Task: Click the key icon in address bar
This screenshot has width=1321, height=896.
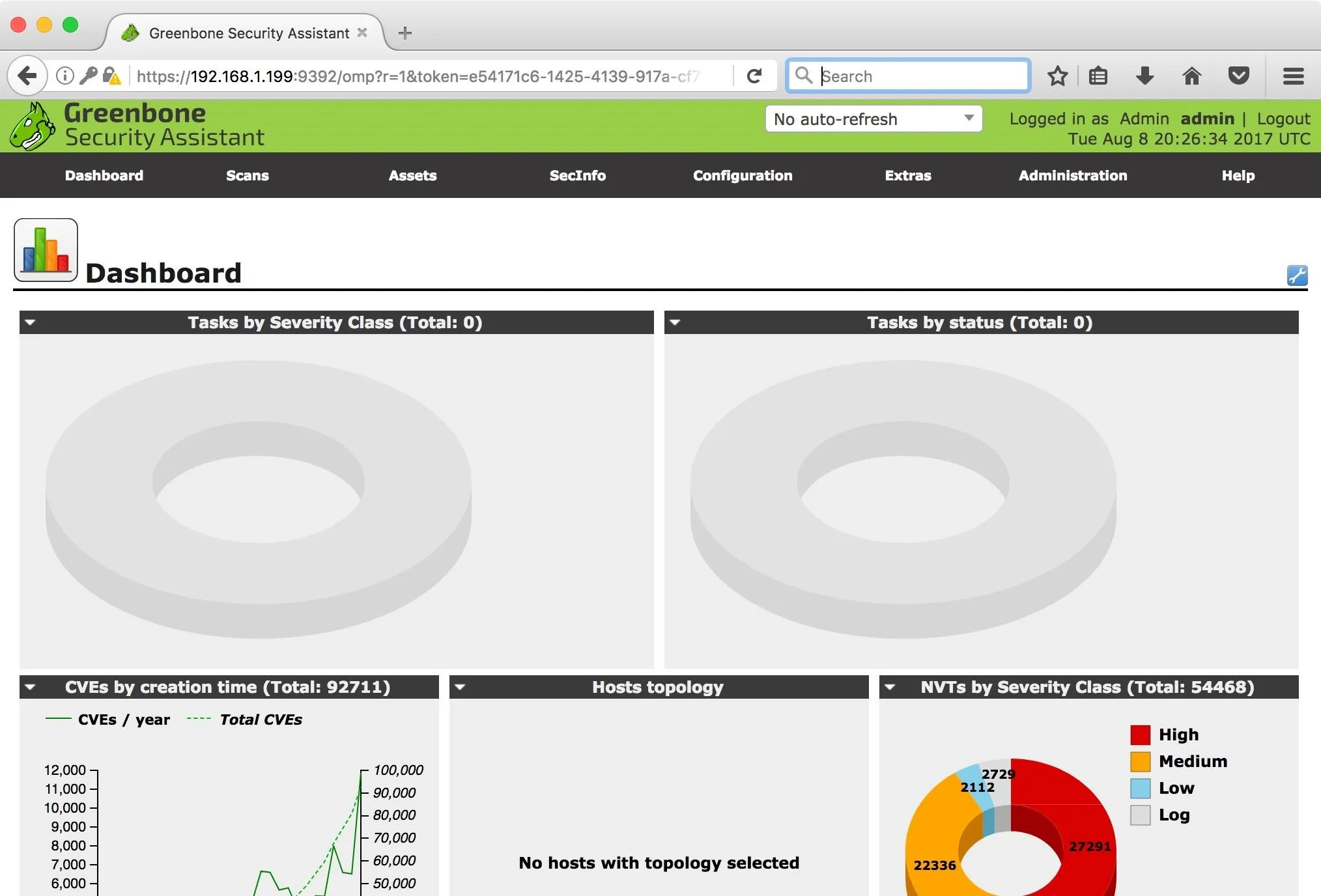Action: 89,76
